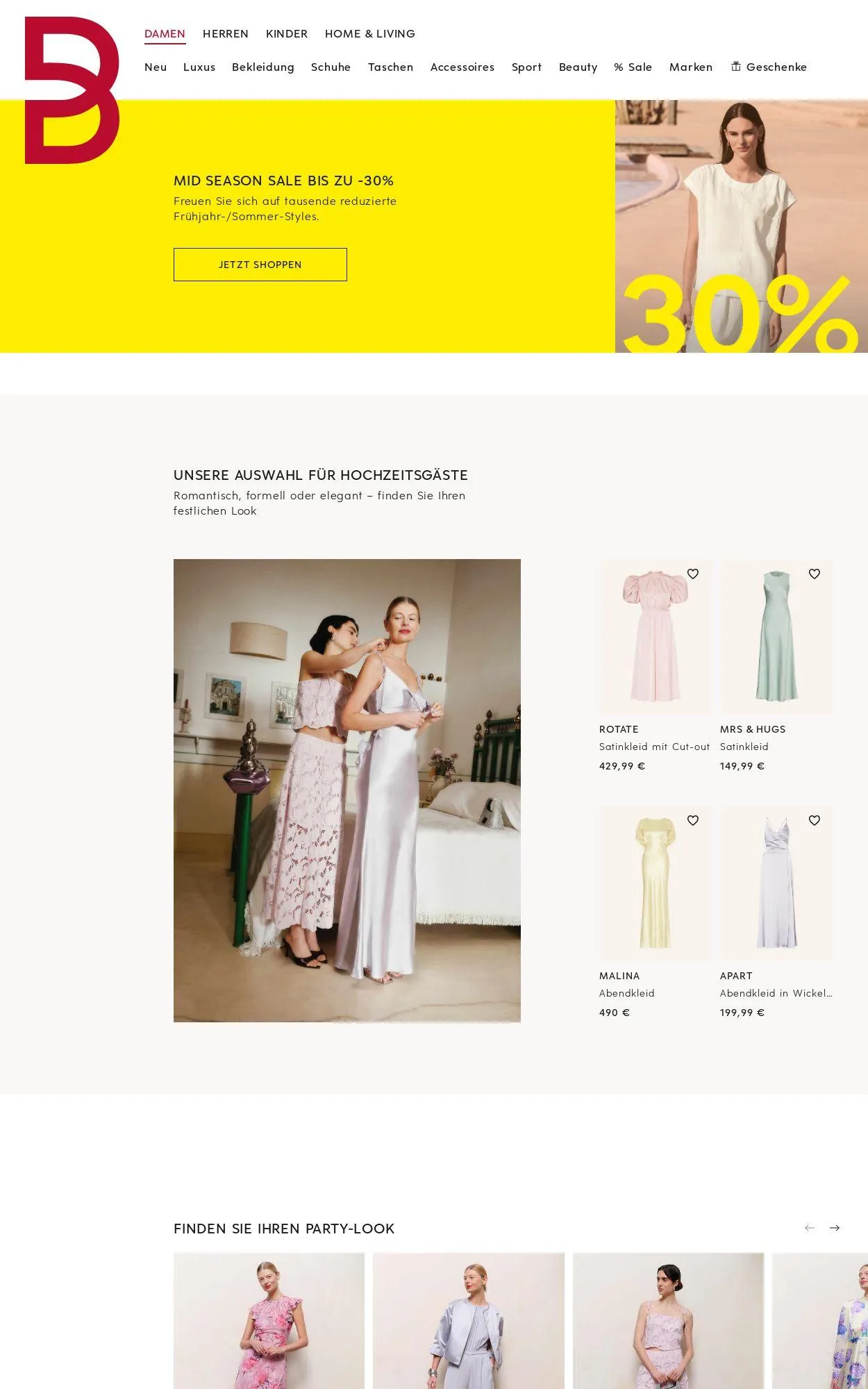Image resolution: width=868 pixels, height=1389 pixels.
Task: Open the % Sale menu
Action: 633,67
